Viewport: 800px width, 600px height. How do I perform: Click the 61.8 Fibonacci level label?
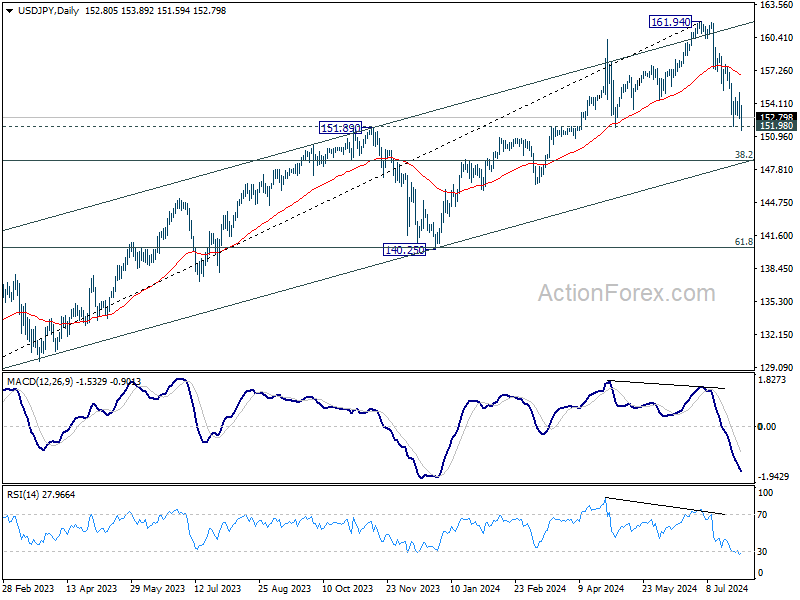[744, 241]
